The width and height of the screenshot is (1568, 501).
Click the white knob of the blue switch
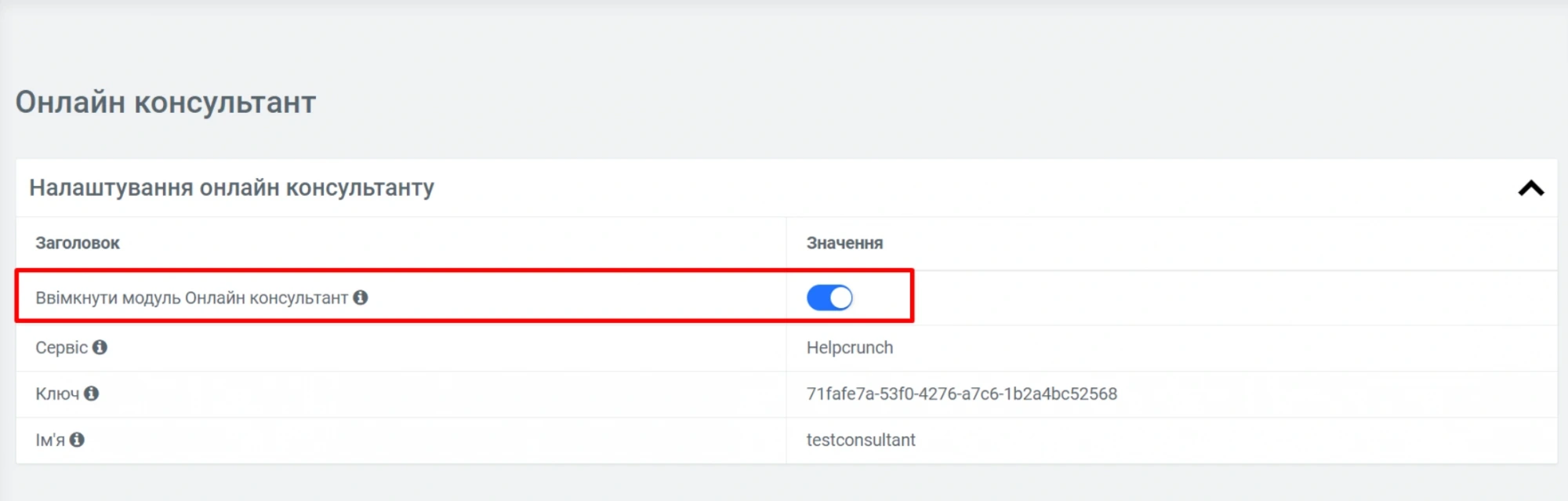tap(840, 298)
